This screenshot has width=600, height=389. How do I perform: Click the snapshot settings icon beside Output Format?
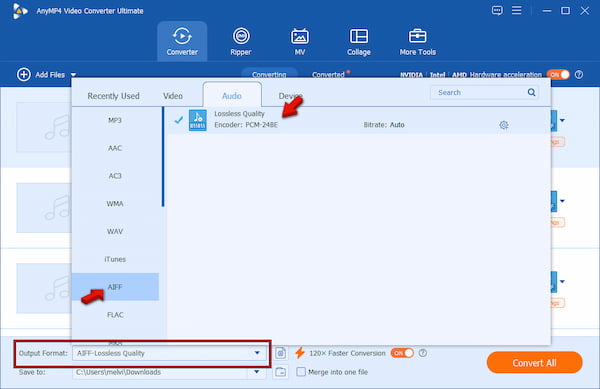click(x=280, y=353)
